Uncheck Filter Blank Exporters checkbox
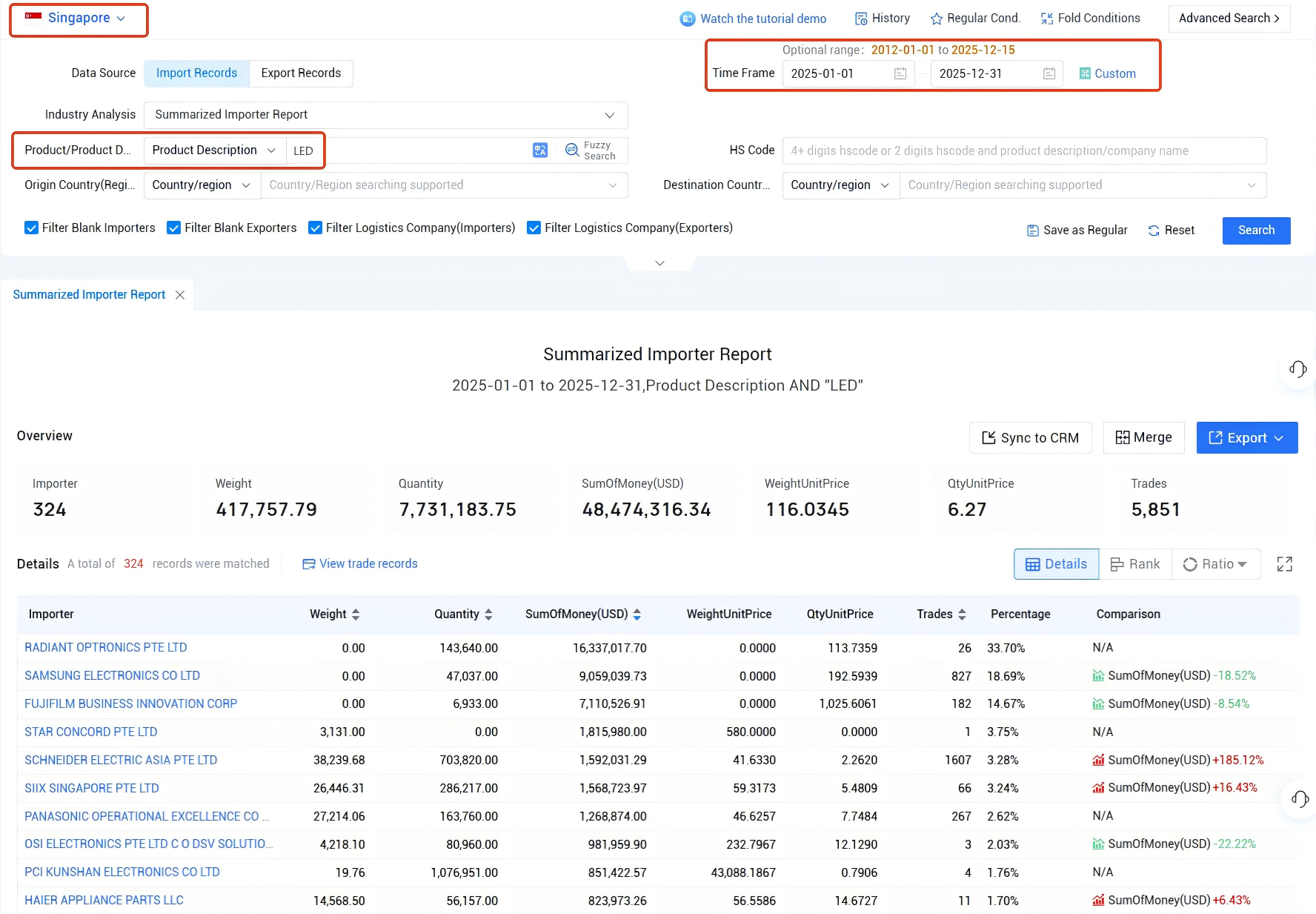 pyautogui.click(x=173, y=228)
